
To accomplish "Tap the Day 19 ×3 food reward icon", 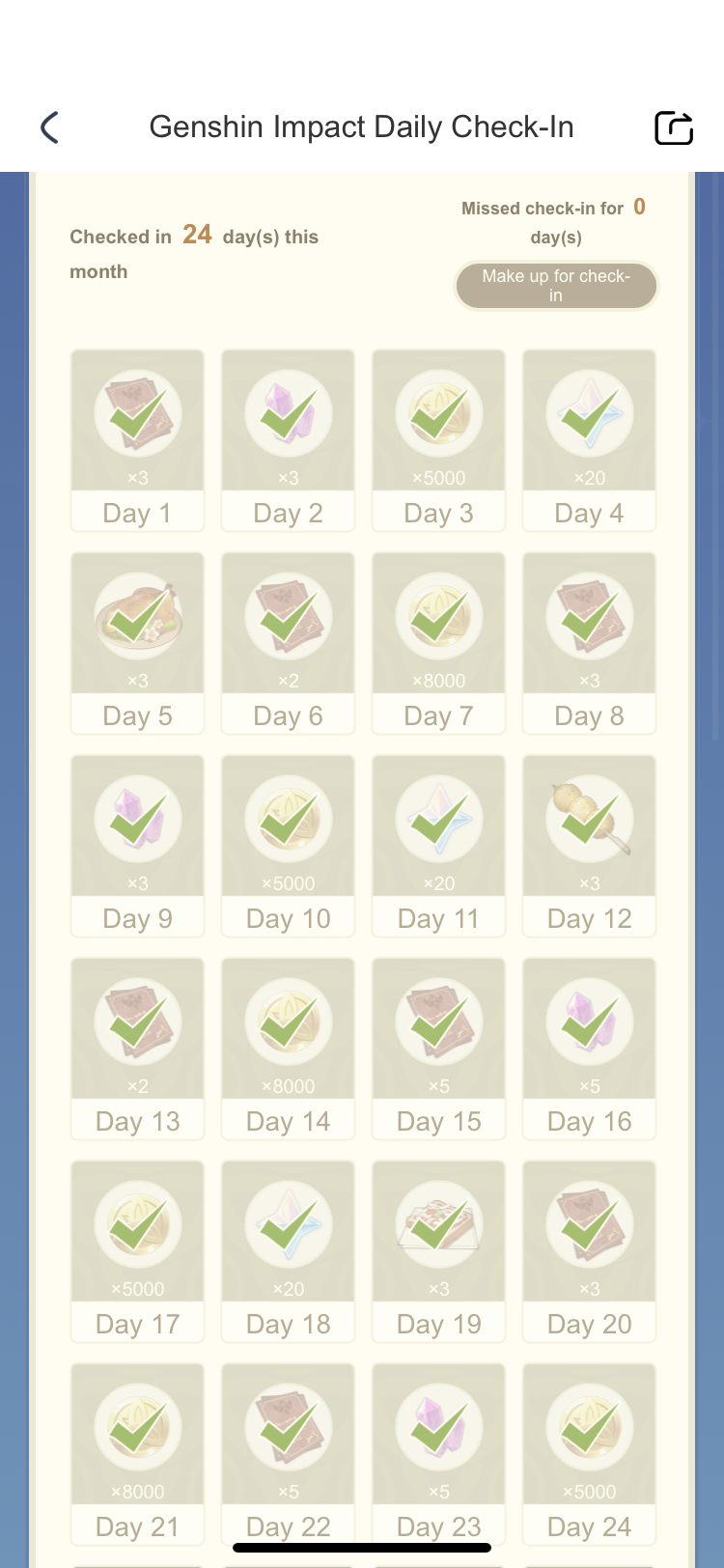I will click(438, 1225).
